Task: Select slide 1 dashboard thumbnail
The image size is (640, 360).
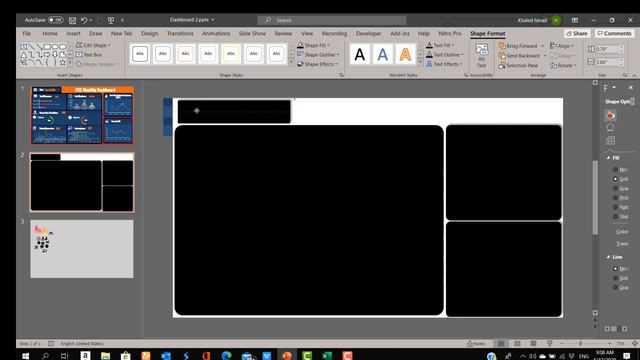Action: coord(82,115)
